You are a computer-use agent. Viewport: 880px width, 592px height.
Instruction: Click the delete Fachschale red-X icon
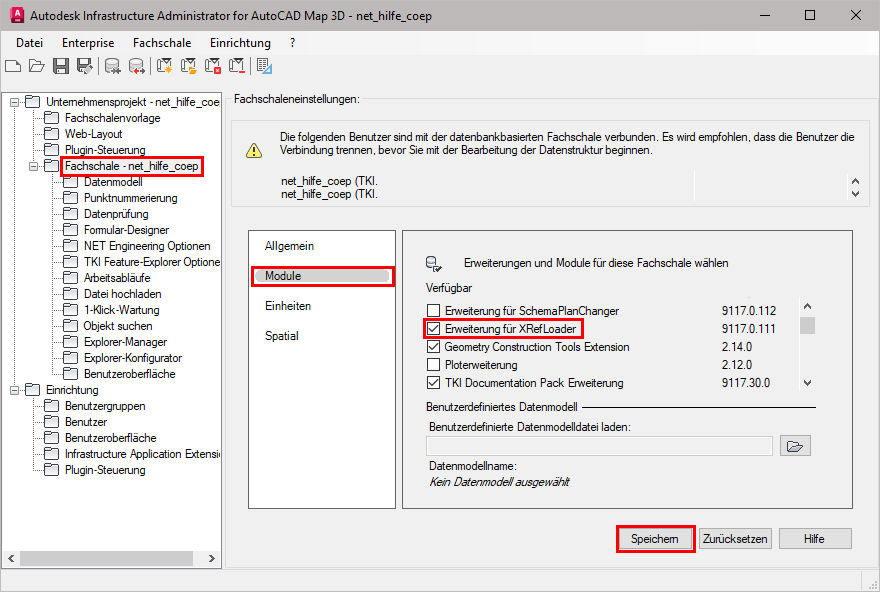coord(213,66)
